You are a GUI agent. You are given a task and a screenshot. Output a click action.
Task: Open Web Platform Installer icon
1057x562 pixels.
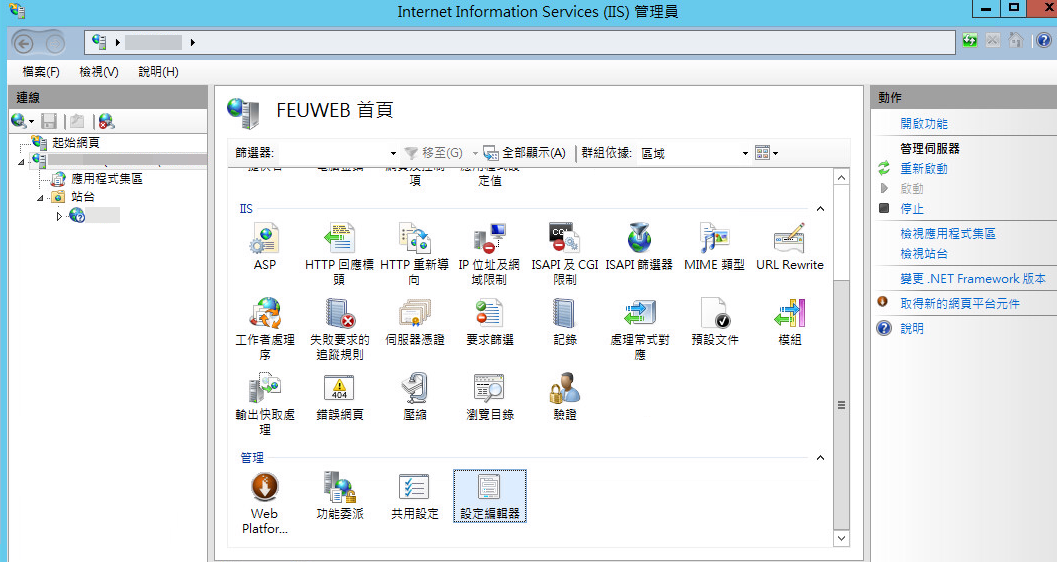[x=264, y=503]
